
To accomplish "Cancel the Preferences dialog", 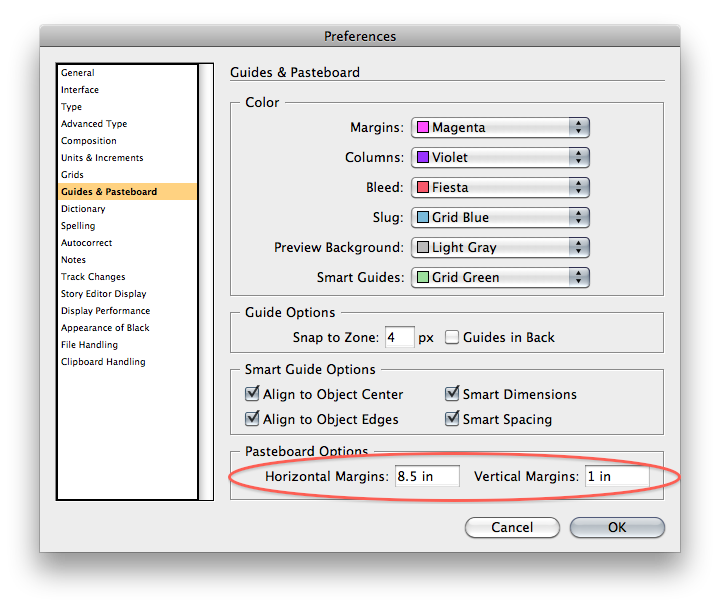I will click(512, 527).
